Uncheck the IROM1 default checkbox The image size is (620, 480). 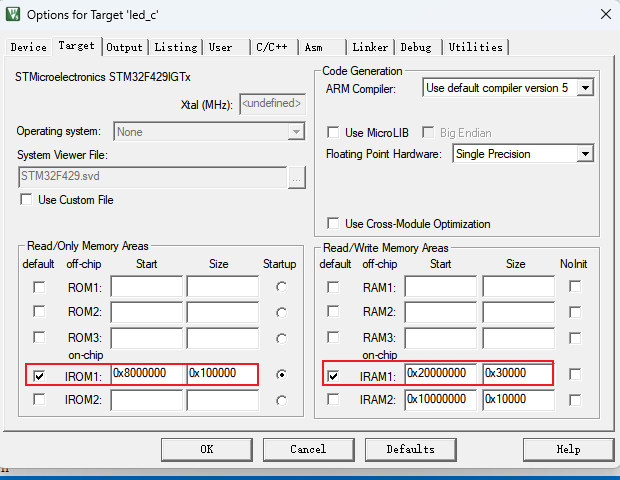coord(39,375)
